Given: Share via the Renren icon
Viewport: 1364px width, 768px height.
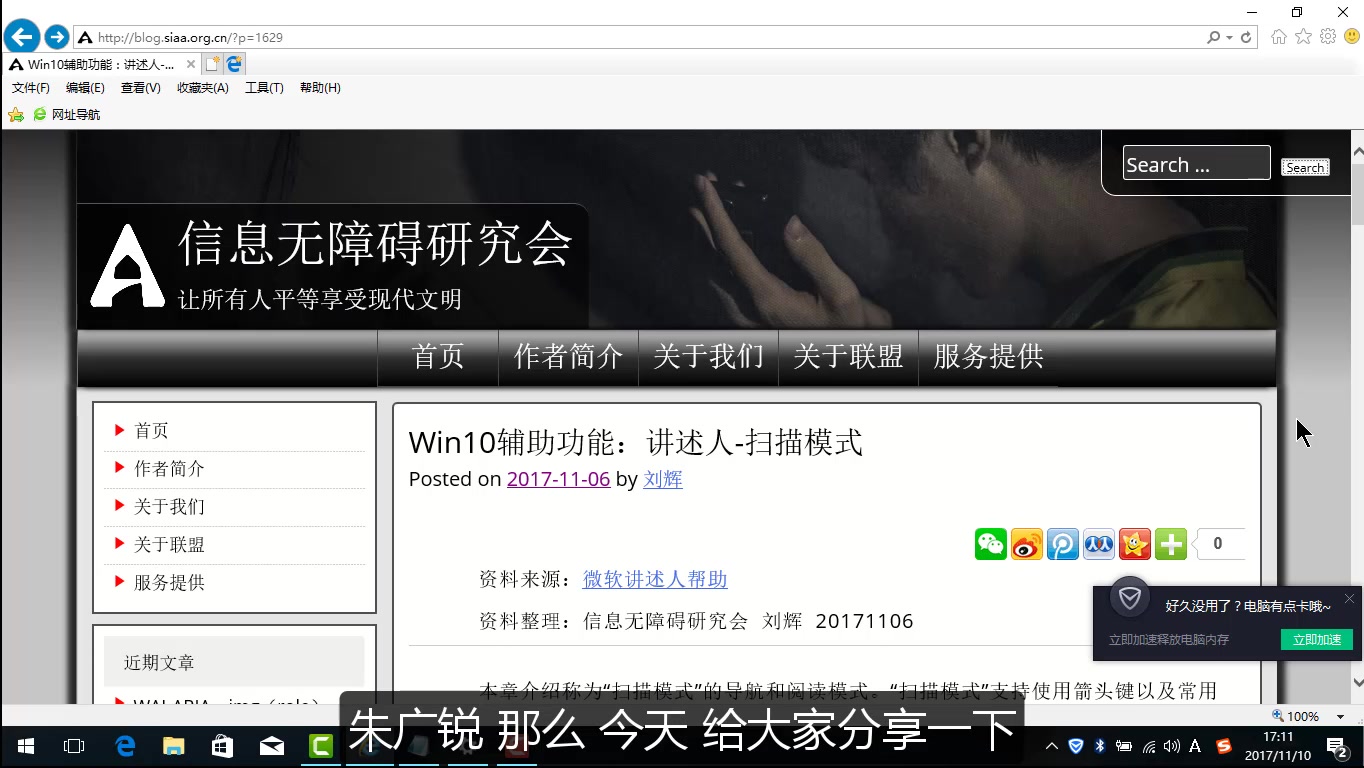Looking at the screenshot, I should pos(1099,544).
